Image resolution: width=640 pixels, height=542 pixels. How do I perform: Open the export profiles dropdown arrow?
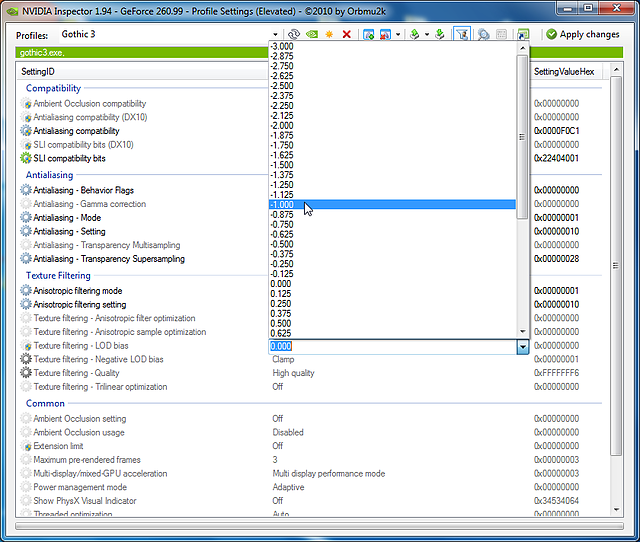click(427, 34)
